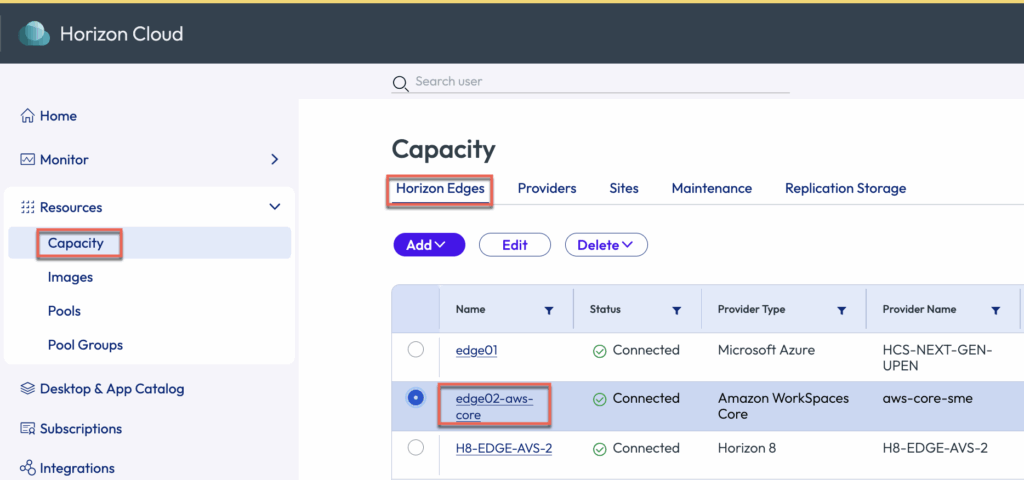Open the Add dropdown button
The image size is (1024, 480).
429,245
